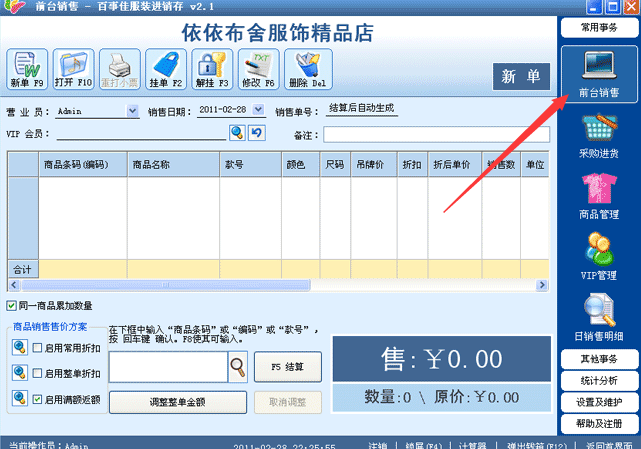Click the table scrollbar right arrow
This screenshot has height=449, width=641.
tap(542, 285)
